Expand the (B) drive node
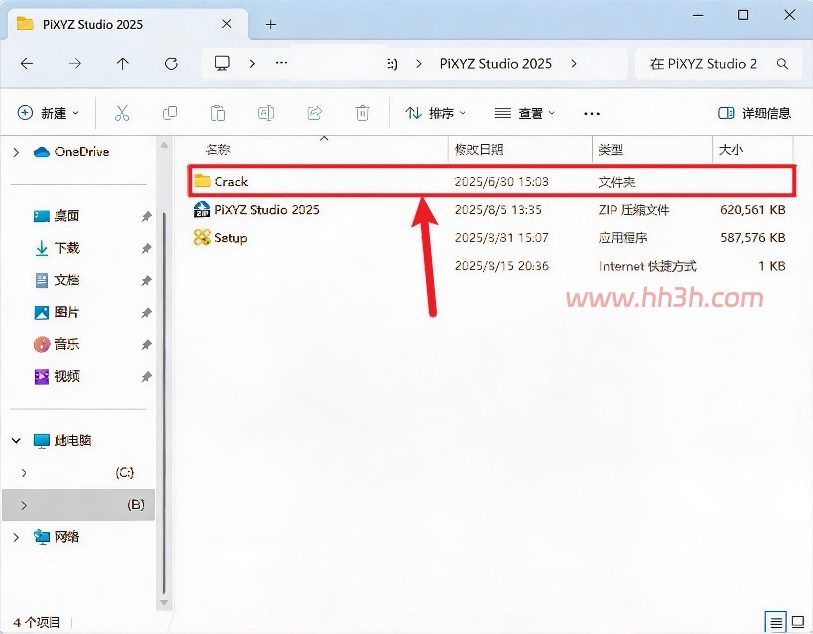The image size is (813, 634). (x=24, y=504)
